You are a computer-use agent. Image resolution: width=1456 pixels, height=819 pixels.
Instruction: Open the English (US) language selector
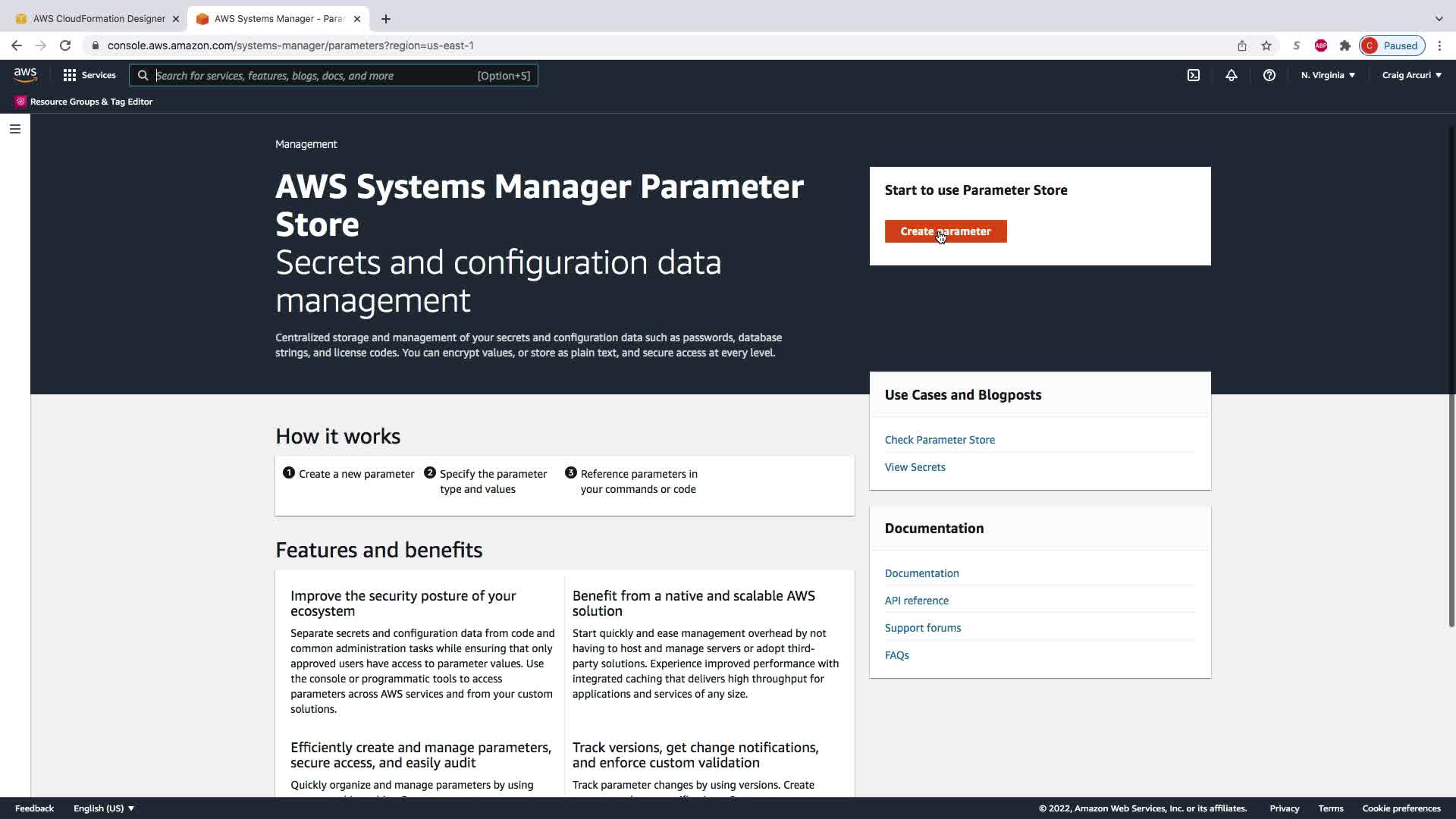103,808
